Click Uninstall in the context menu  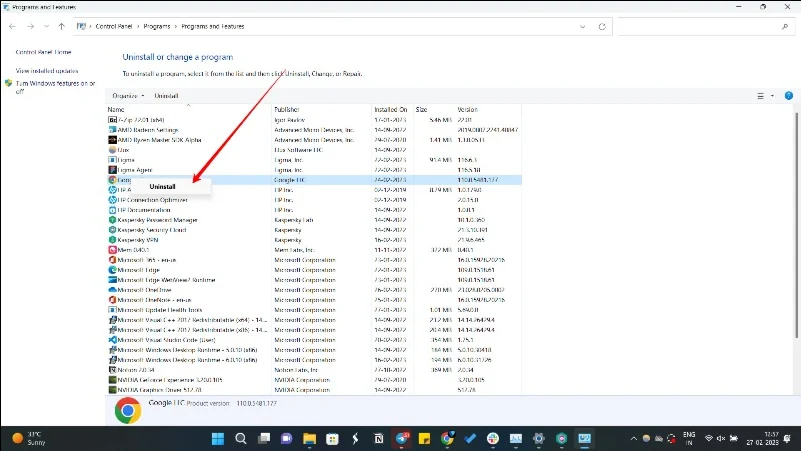tap(162, 187)
